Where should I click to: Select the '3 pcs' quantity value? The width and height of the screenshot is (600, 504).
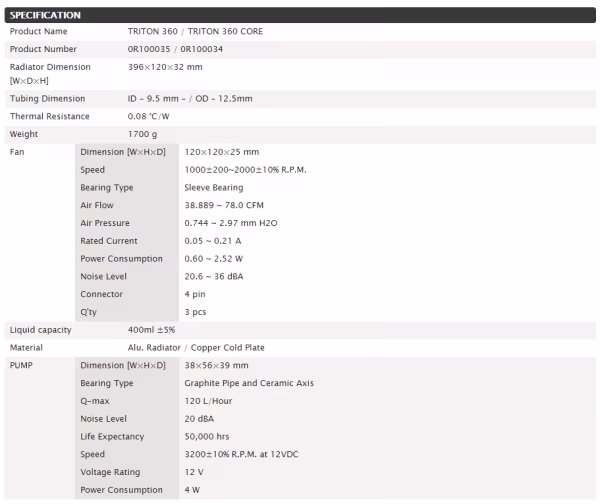pyautogui.click(x=195, y=312)
